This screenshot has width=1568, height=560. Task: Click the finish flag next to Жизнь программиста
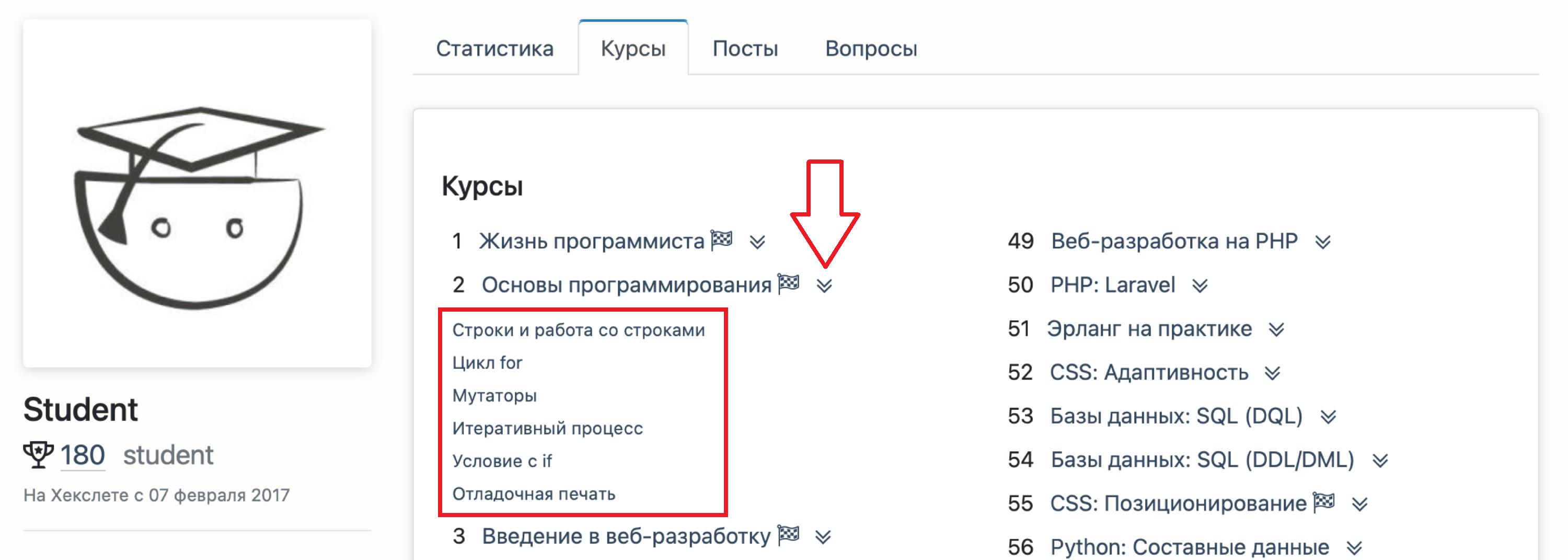pos(722,240)
